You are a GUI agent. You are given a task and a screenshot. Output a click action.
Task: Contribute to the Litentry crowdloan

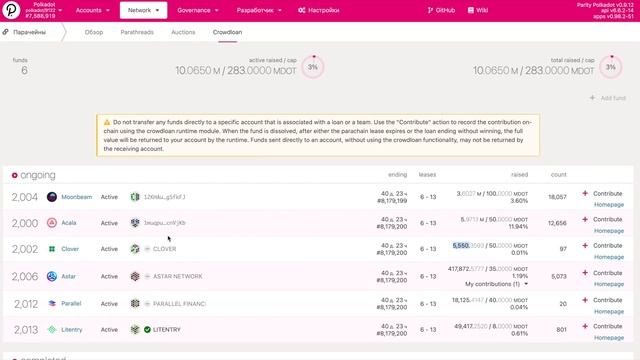tap(602, 327)
